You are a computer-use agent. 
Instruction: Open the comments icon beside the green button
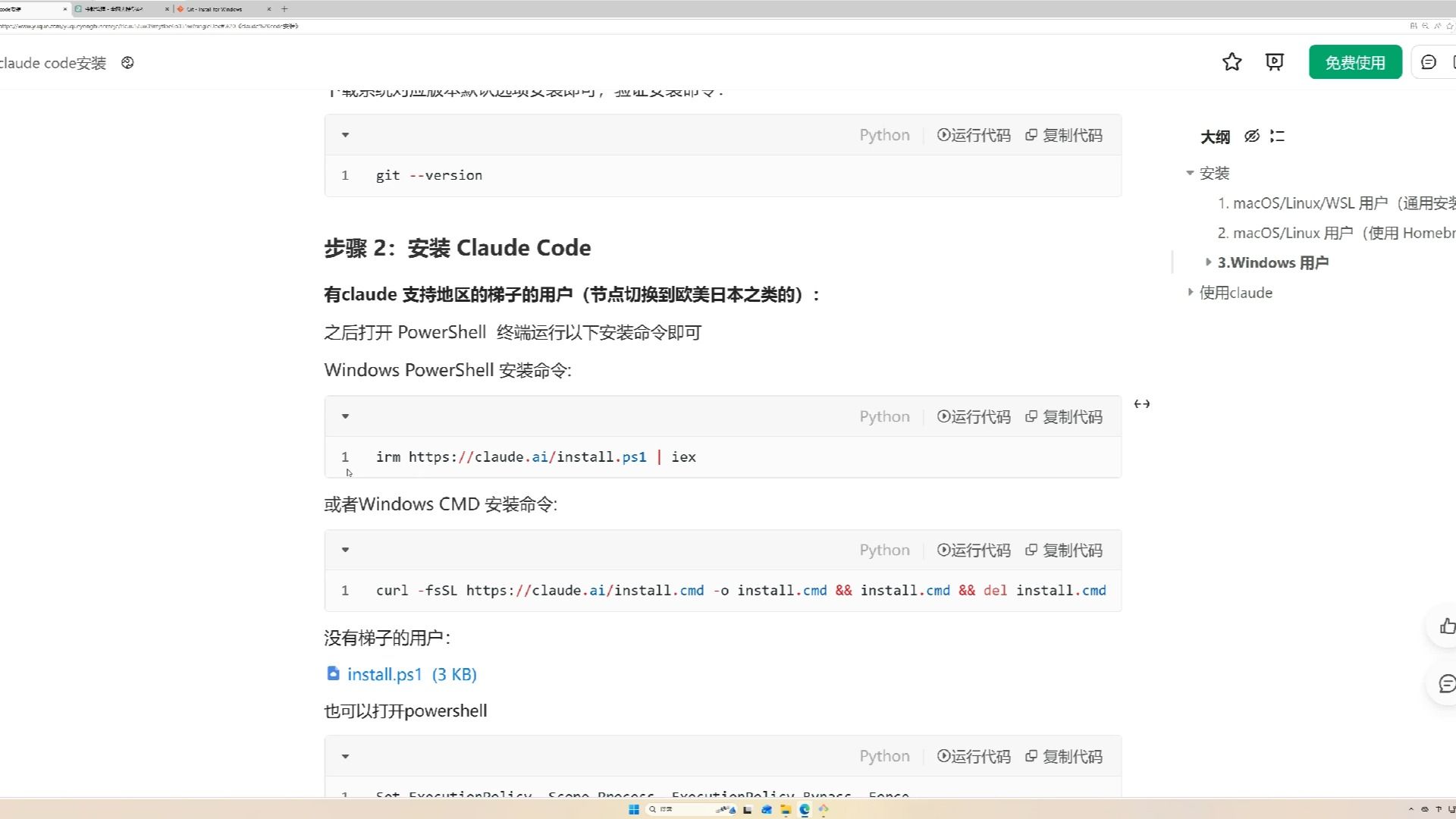pyautogui.click(x=1429, y=62)
